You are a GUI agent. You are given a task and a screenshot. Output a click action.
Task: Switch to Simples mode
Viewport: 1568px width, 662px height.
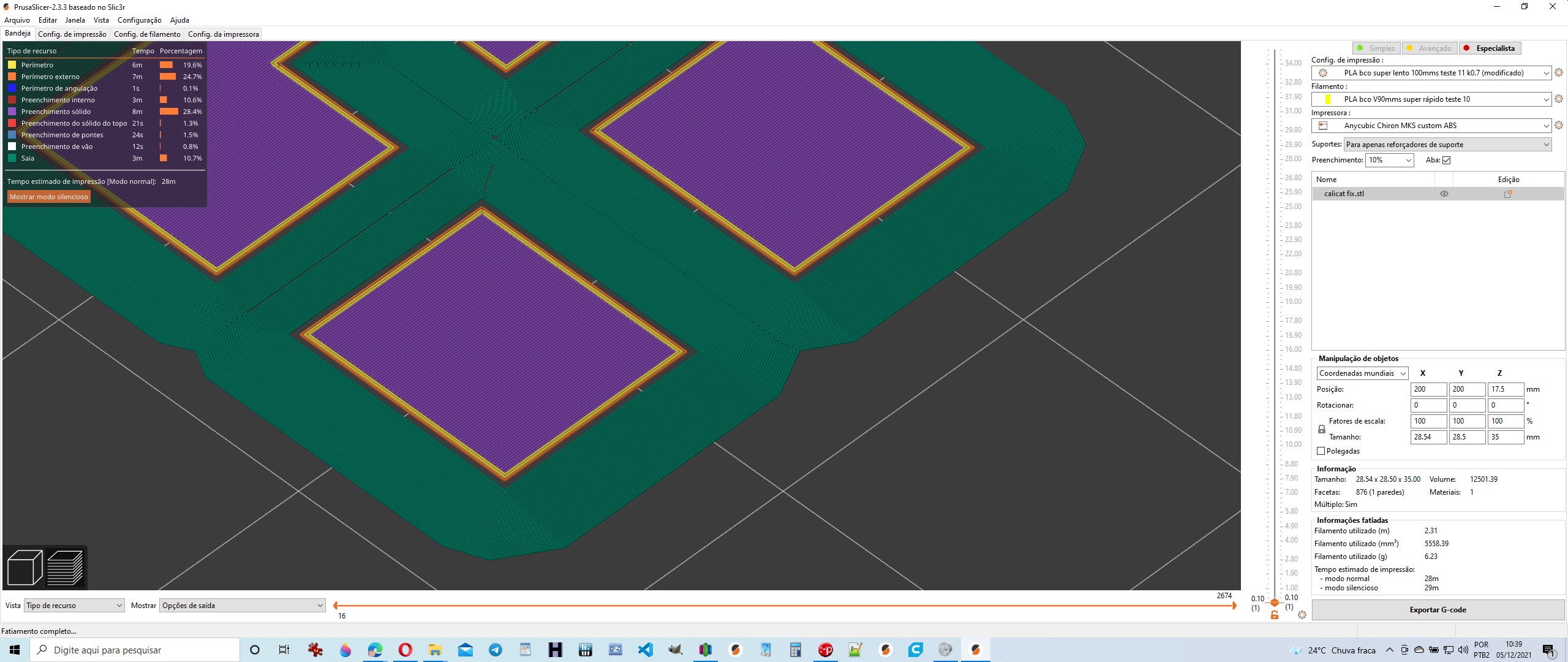coord(1376,48)
